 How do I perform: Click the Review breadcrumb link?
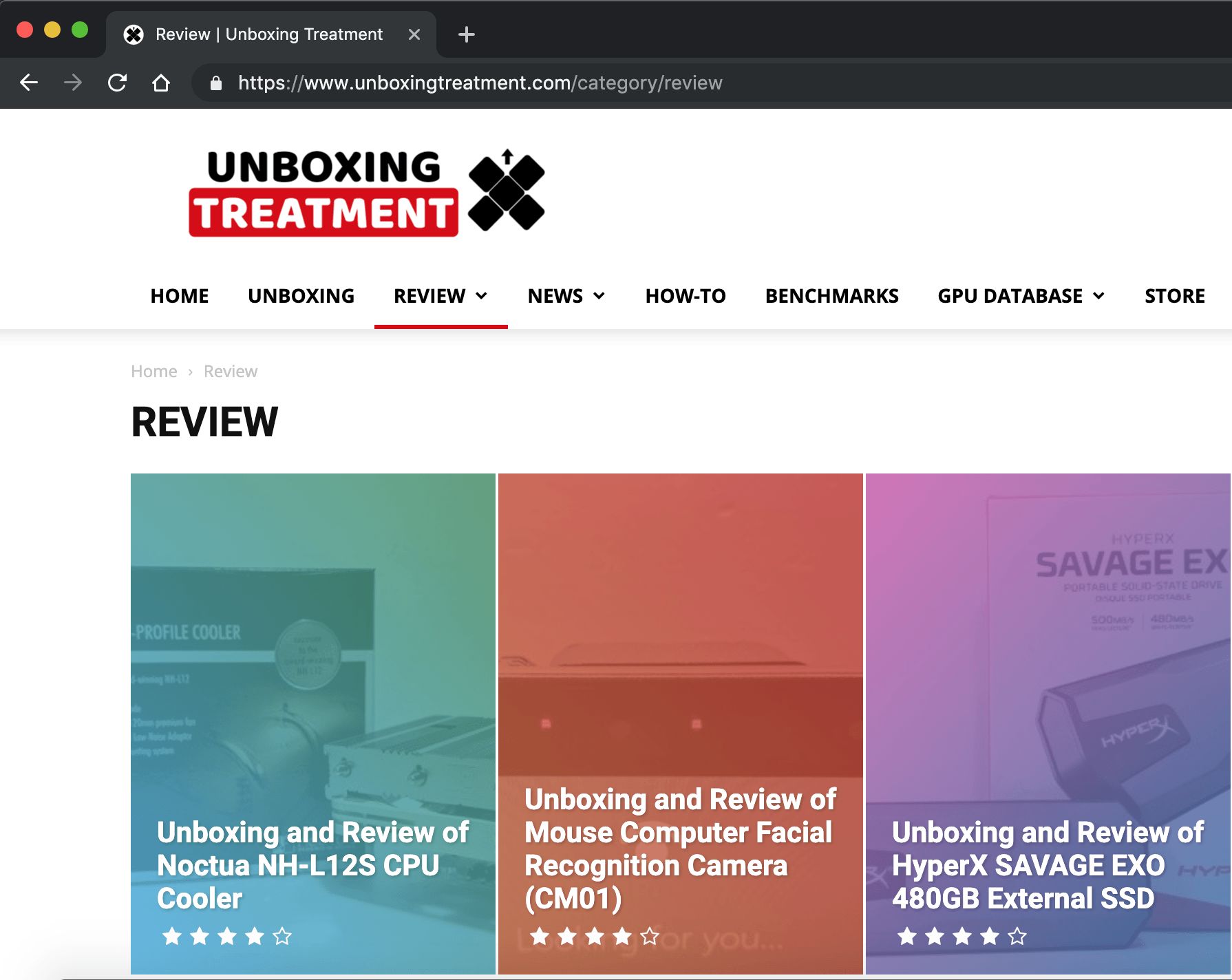point(231,372)
